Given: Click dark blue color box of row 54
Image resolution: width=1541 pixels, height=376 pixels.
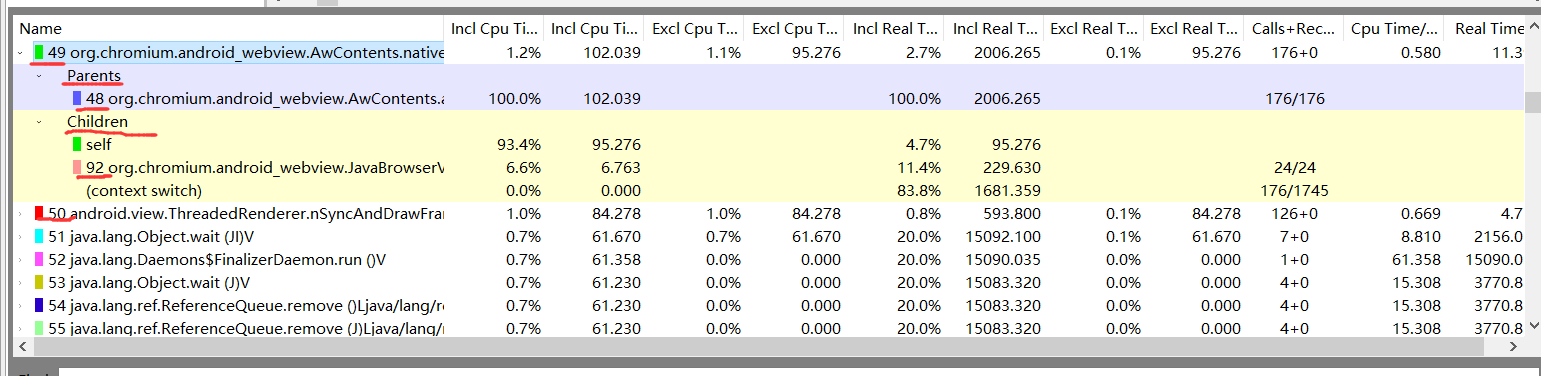Looking at the screenshot, I should (x=38, y=306).
